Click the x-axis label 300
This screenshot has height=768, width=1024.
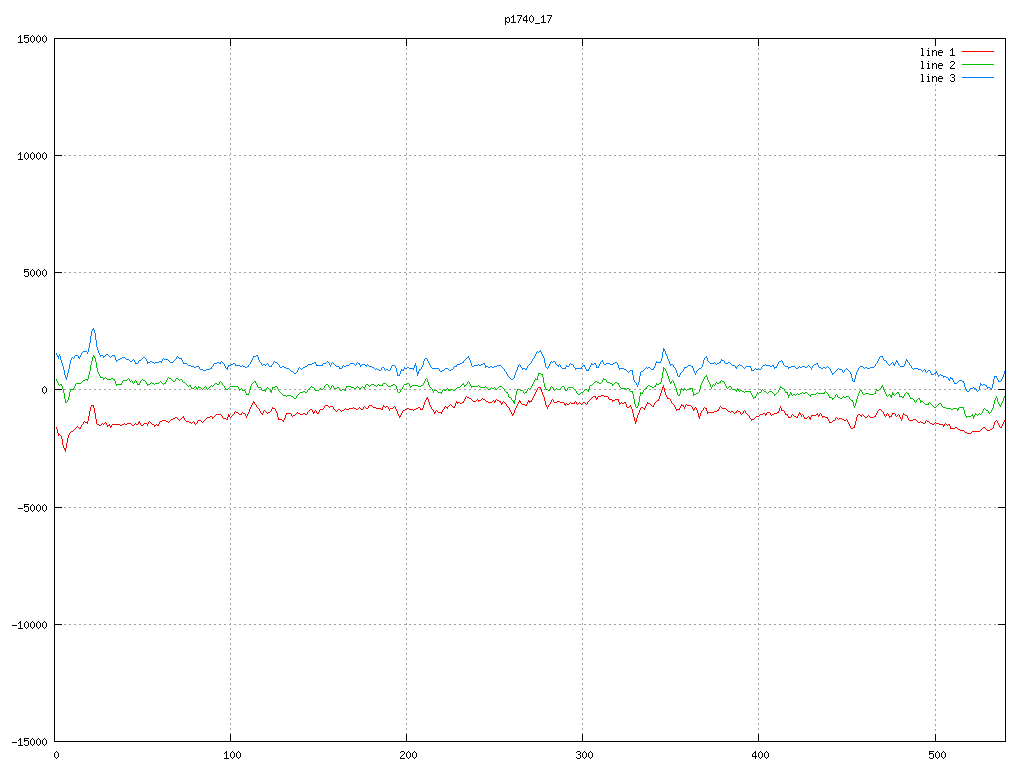(x=584, y=756)
